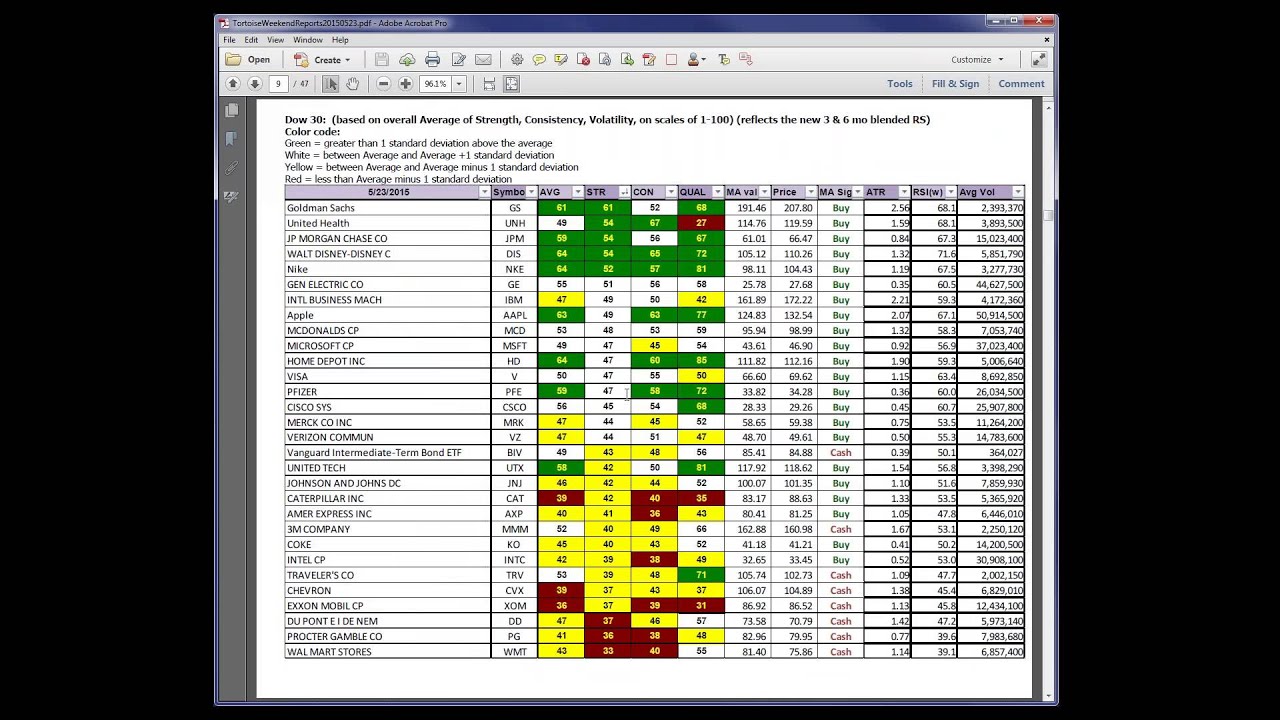Open the page thumbnails panel
1280x720 pixels.
(232, 111)
